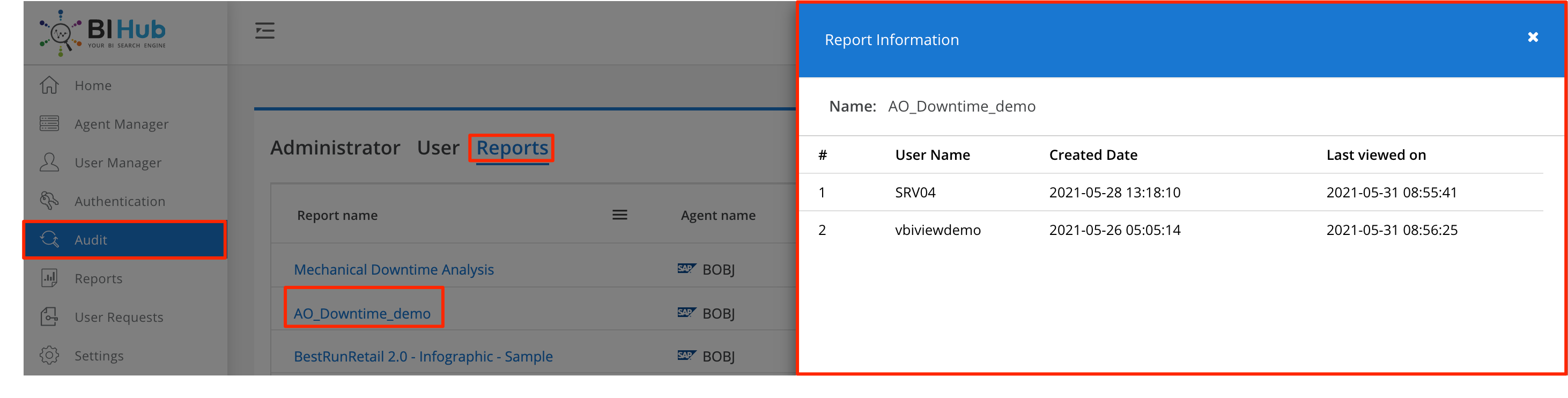Viewport: 1568px width, 398px height.
Task: Click SAP icon in AO_Downtime_demo row
Action: pyautogui.click(x=686, y=312)
